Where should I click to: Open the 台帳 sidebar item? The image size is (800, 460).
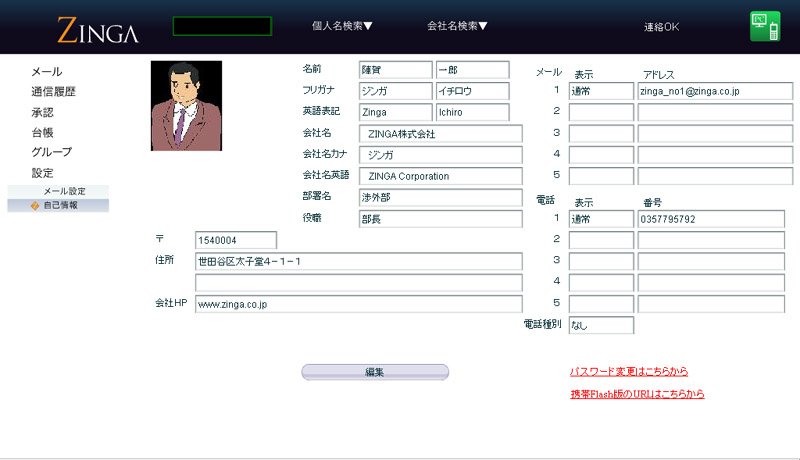click(x=42, y=133)
